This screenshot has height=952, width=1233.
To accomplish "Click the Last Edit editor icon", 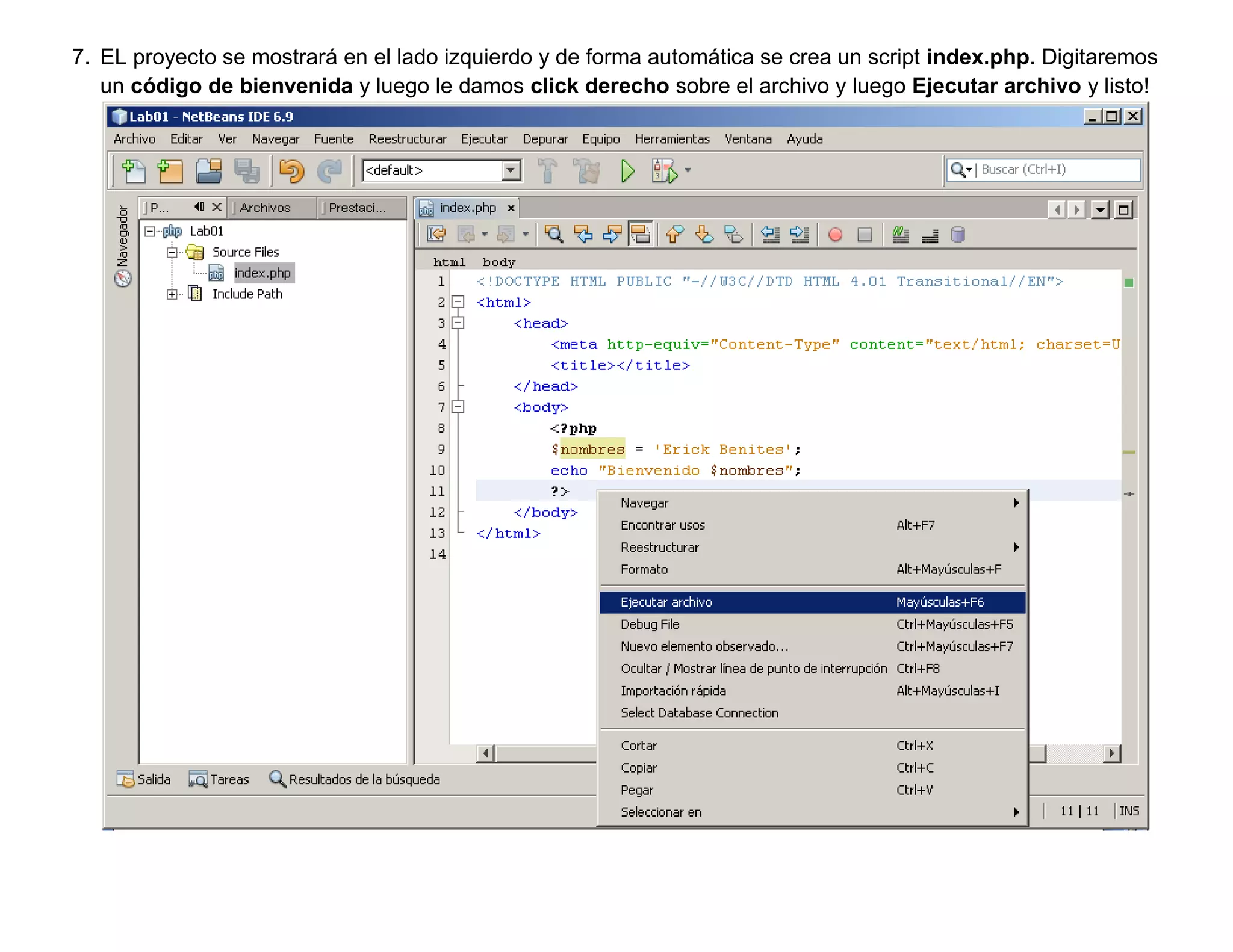I will tap(436, 234).
